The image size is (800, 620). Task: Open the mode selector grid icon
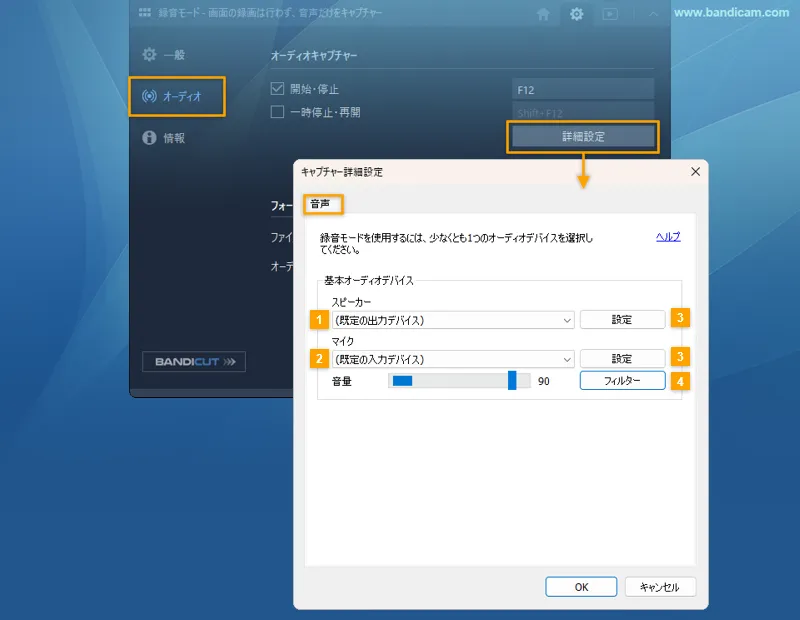(145, 12)
